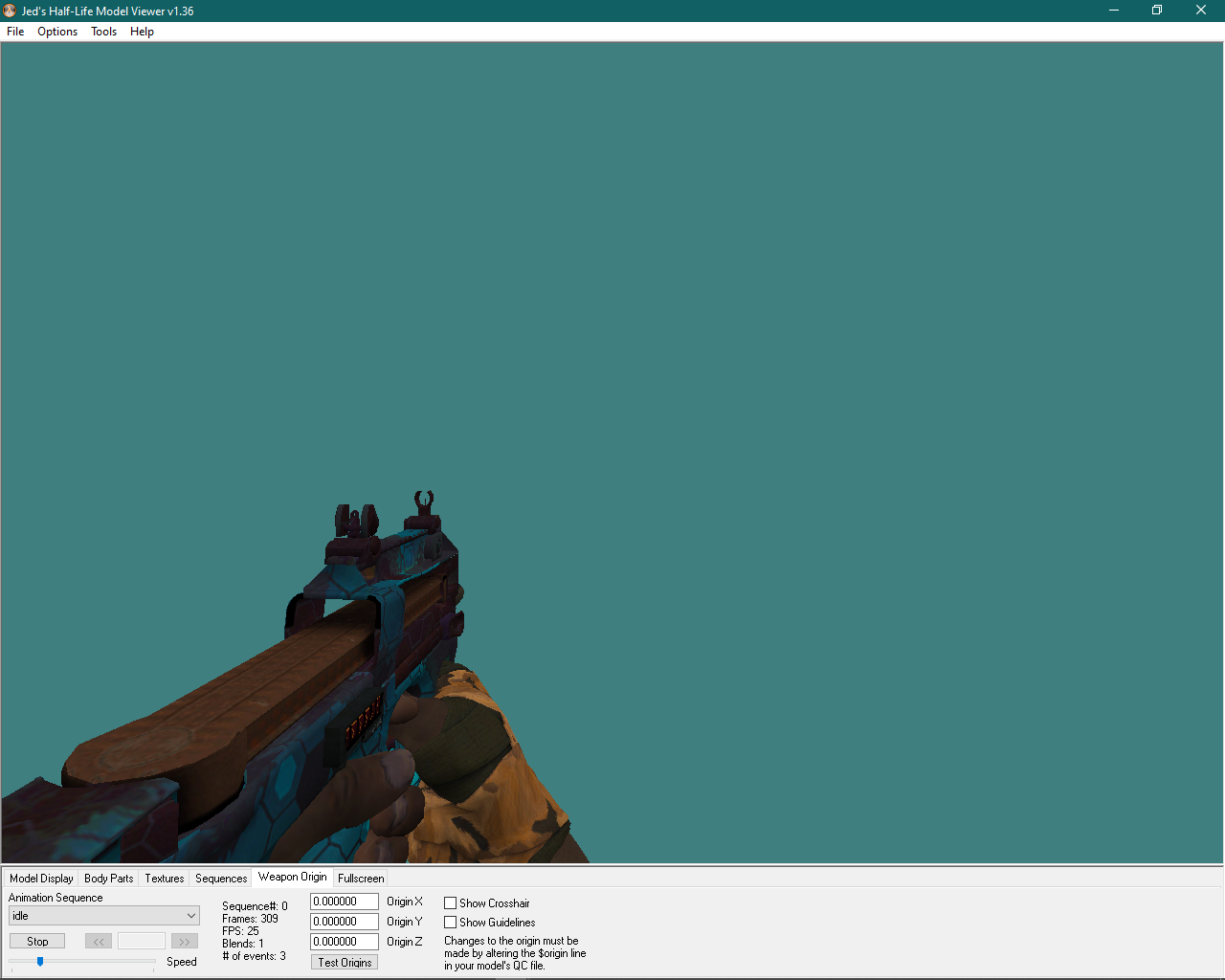1225x980 pixels.
Task: Click the '# of events: 3' text
Action: click(254, 956)
